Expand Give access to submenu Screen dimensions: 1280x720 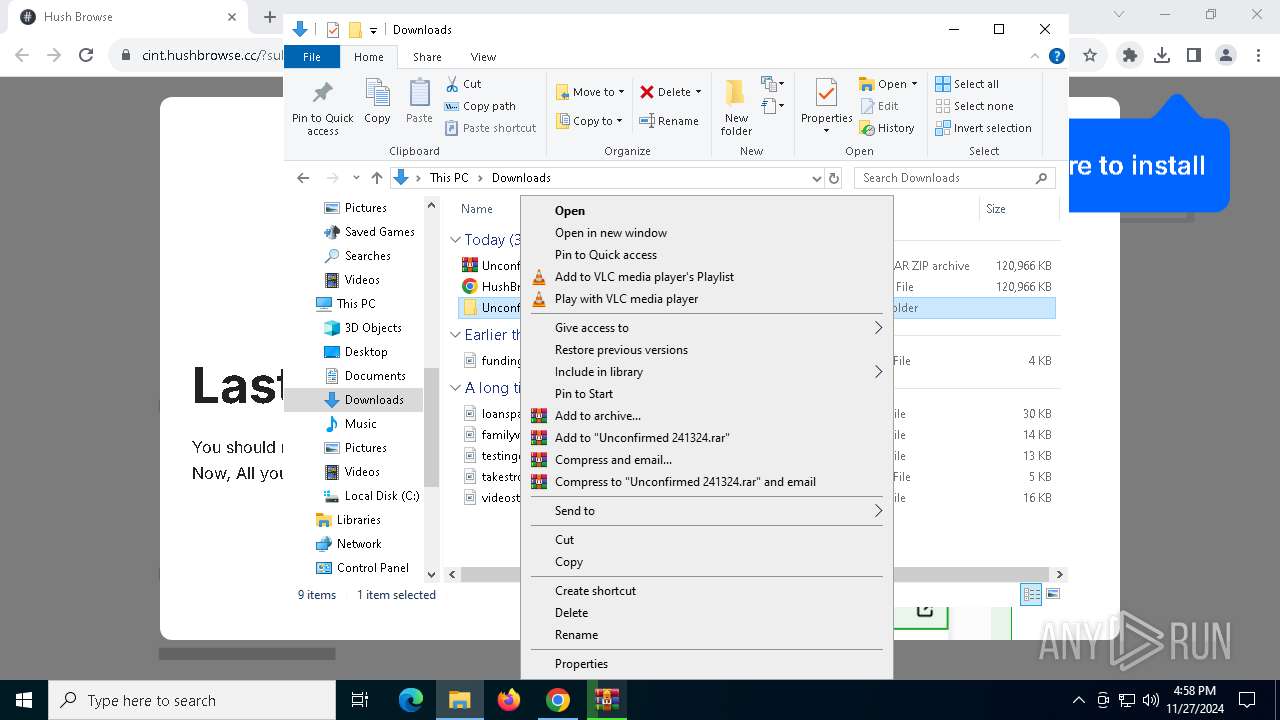706,328
